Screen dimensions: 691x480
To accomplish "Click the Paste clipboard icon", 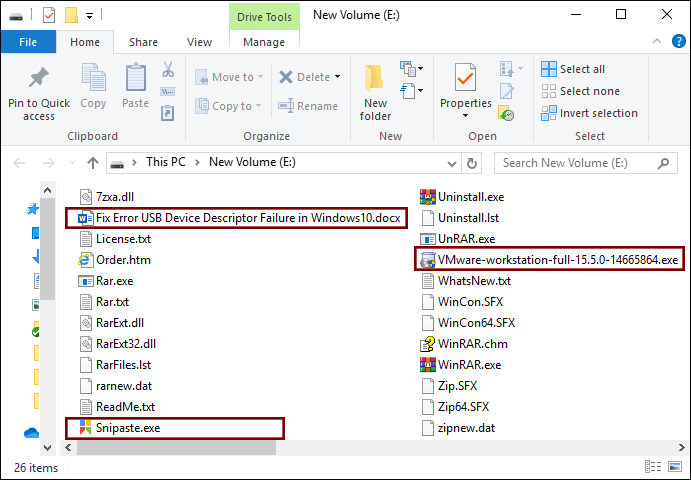I will pos(136,78).
